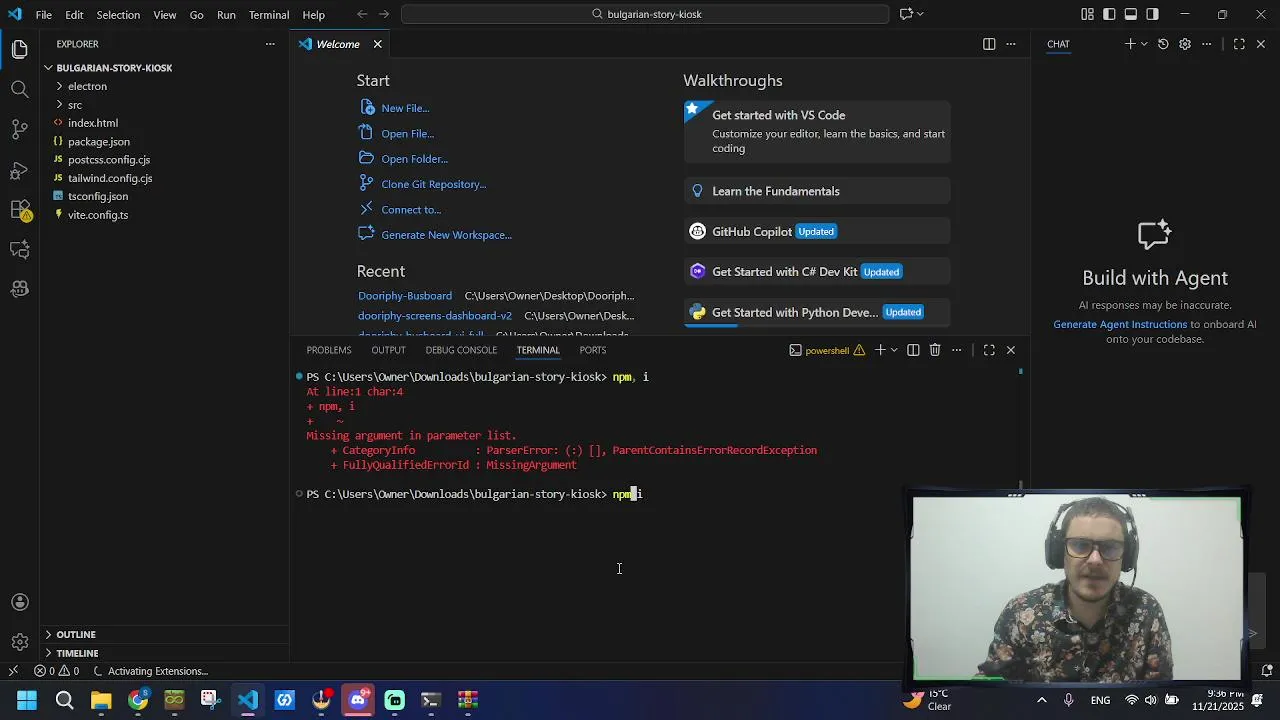Image resolution: width=1280 pixels, height=720 pixels.
Task: Switch to the Output tab
Action: (x=388, y=350)
